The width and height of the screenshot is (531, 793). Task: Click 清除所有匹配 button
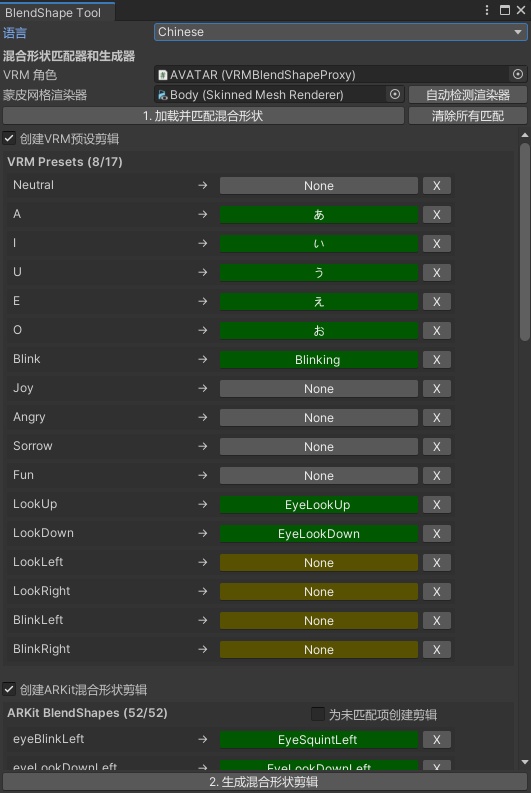468,116
